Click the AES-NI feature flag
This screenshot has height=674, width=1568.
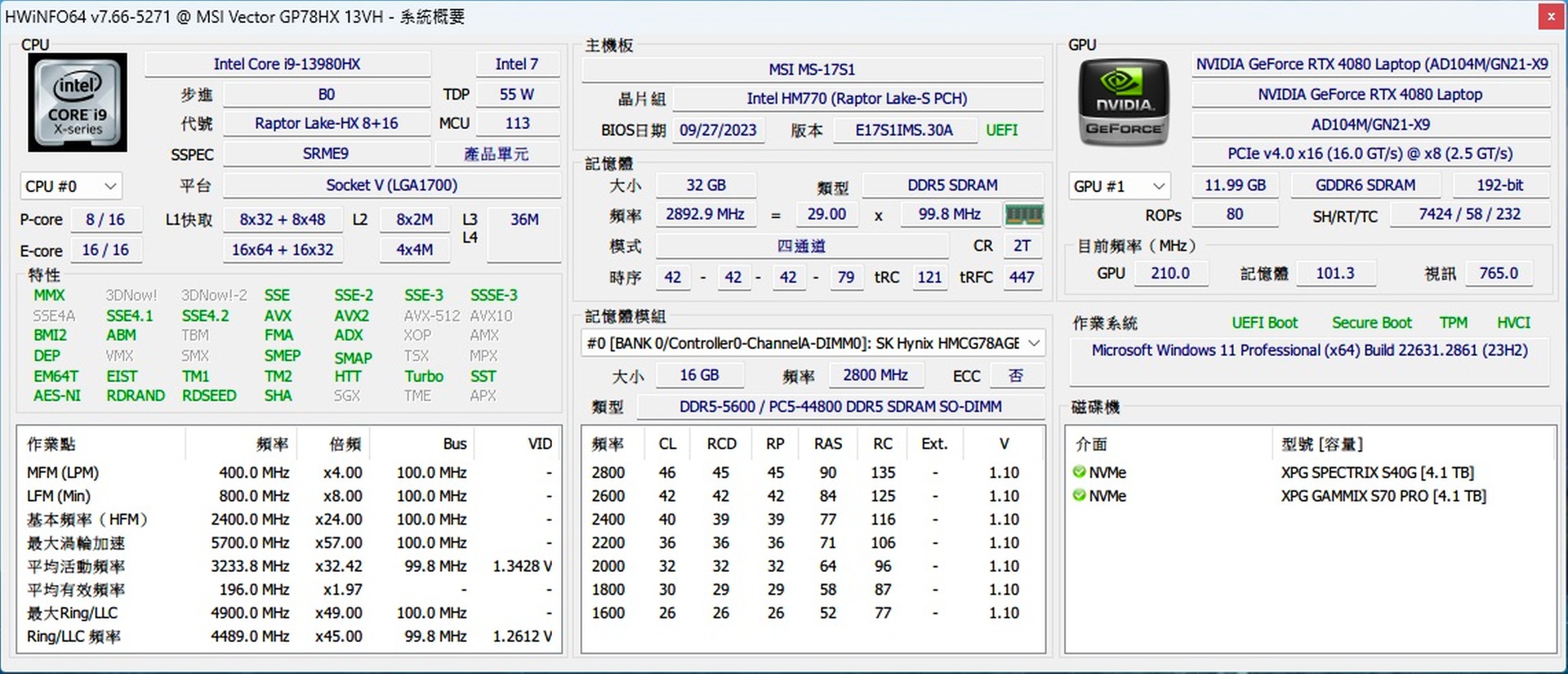tap(57, 395)
